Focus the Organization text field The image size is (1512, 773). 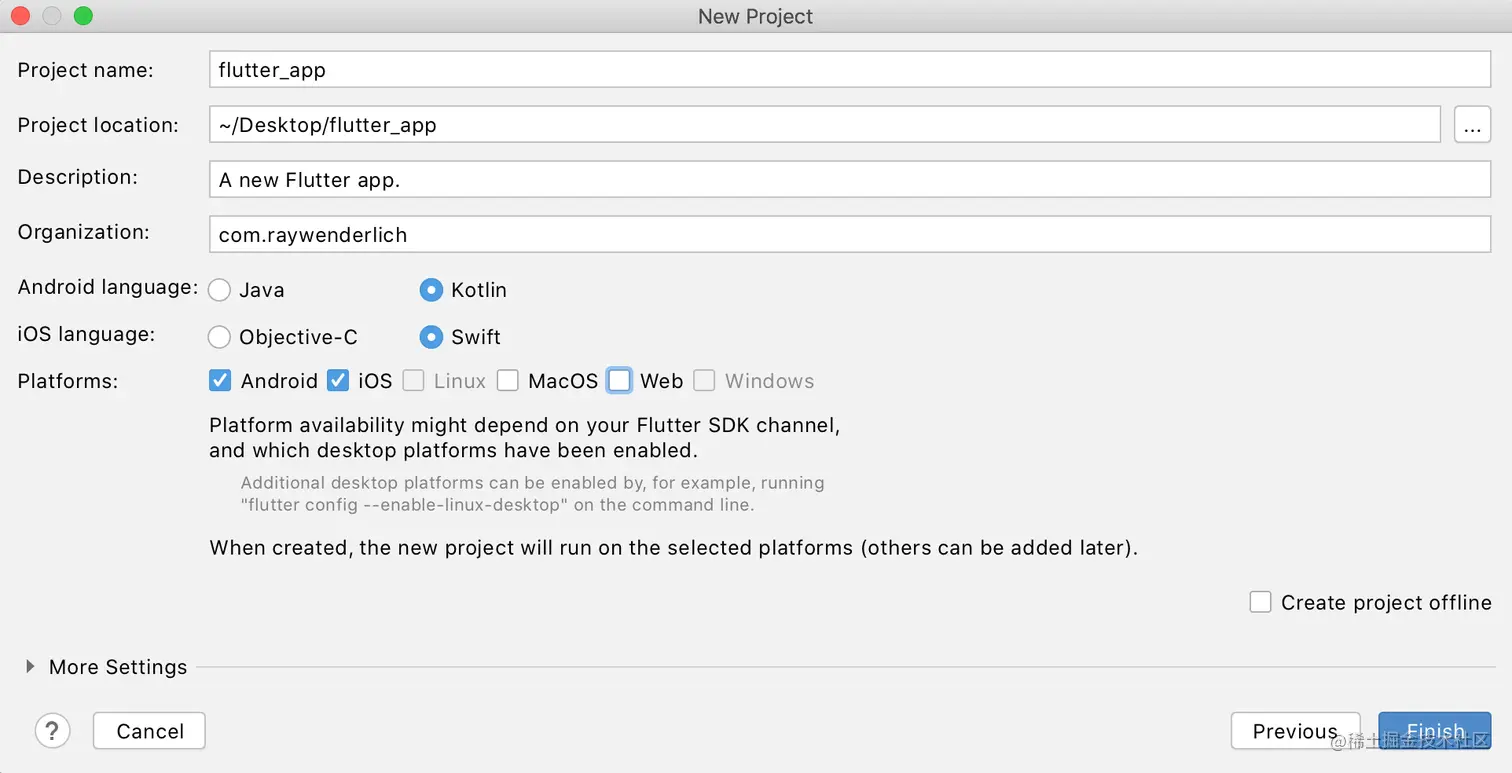[x=850, y=235]
